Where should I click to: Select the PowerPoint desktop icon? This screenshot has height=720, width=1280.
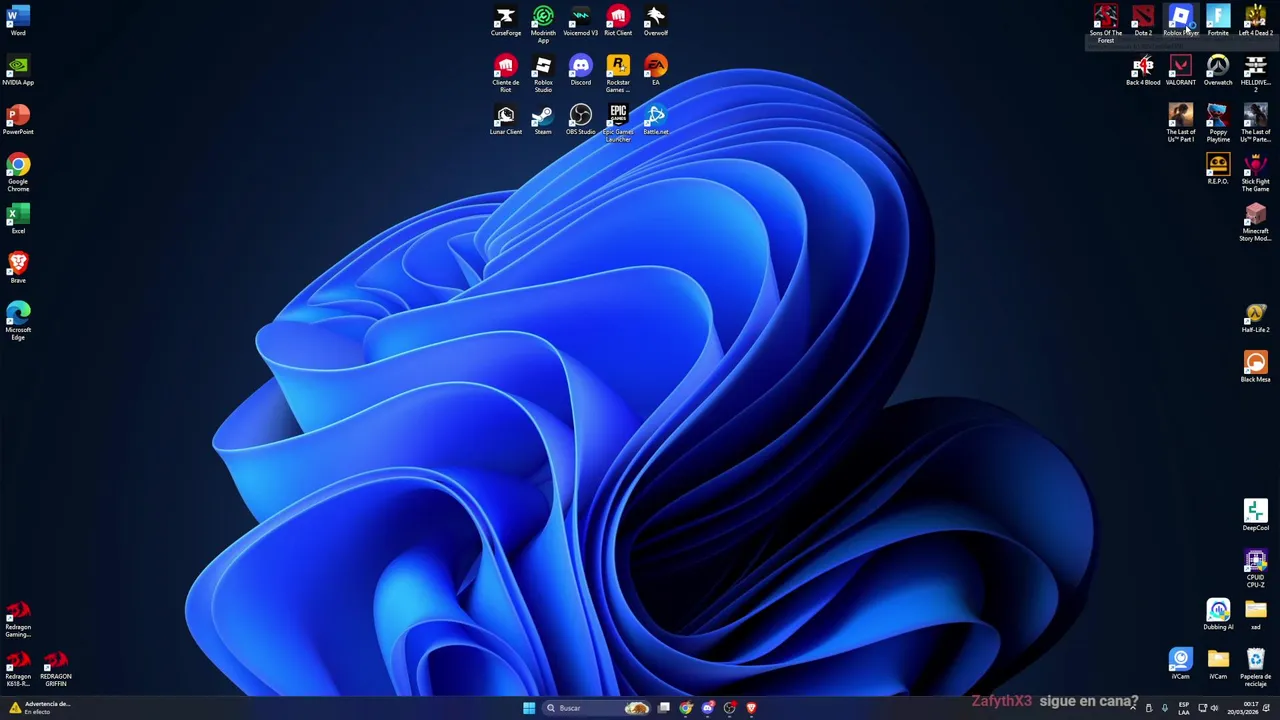[18, 120]
